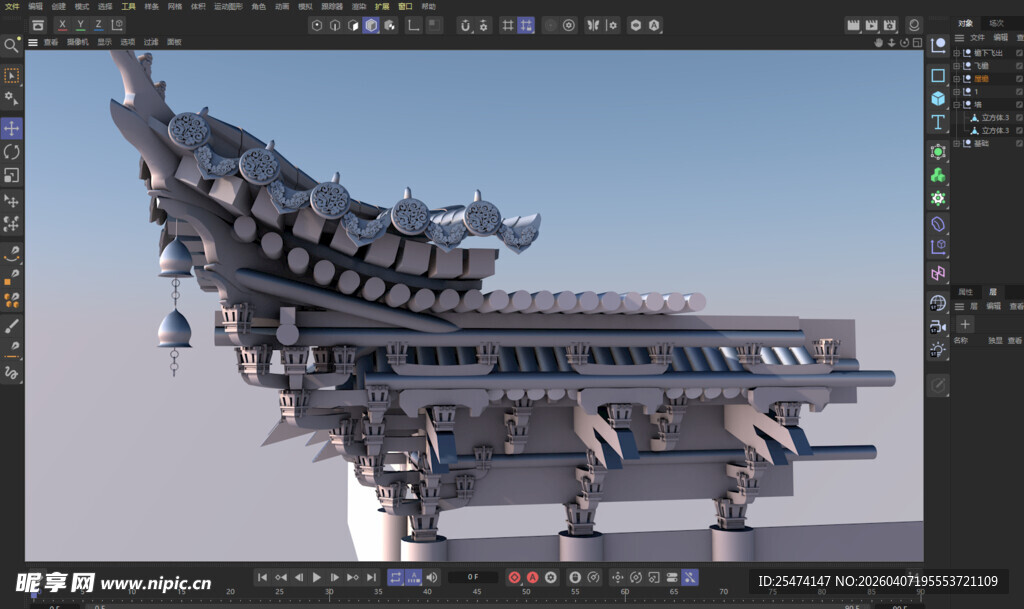
Task: Expand the 飞檐 object in hierarchy
Action: pos(956,65)
